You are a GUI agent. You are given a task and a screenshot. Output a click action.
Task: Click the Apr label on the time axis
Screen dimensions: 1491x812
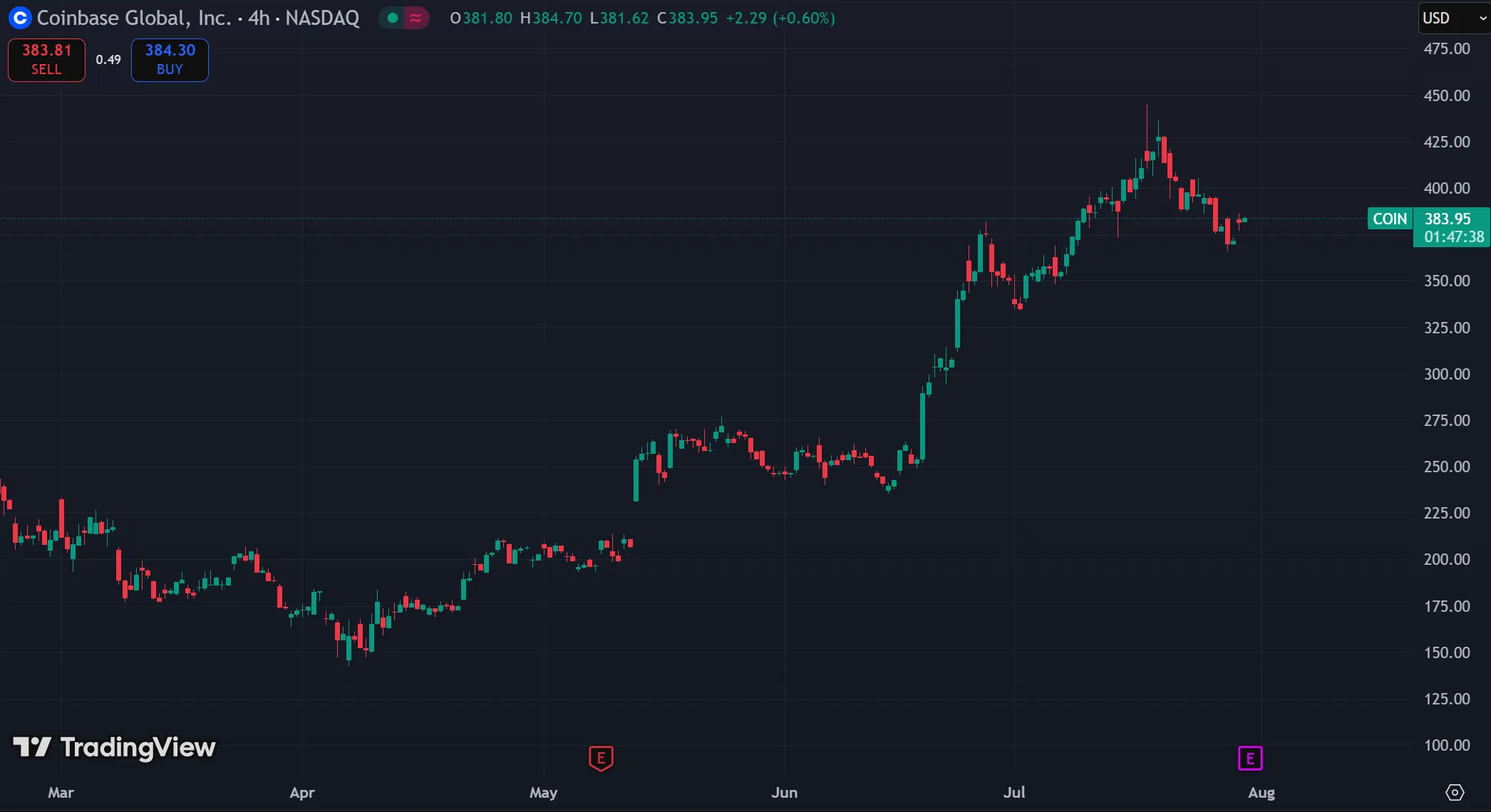pos(302,792)
